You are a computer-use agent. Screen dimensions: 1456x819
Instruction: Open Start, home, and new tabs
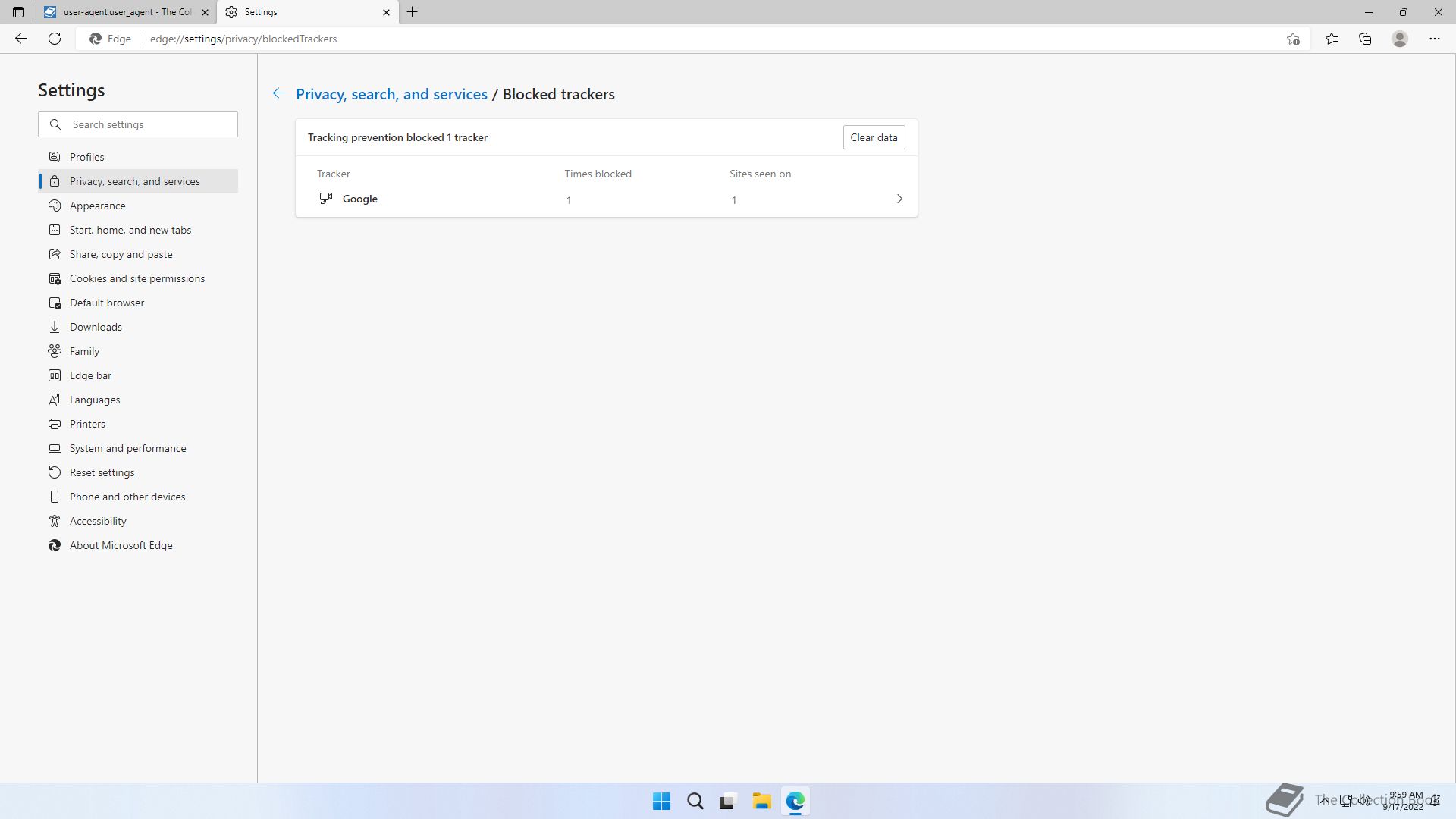pyautogui.click(x=138, y=230)
